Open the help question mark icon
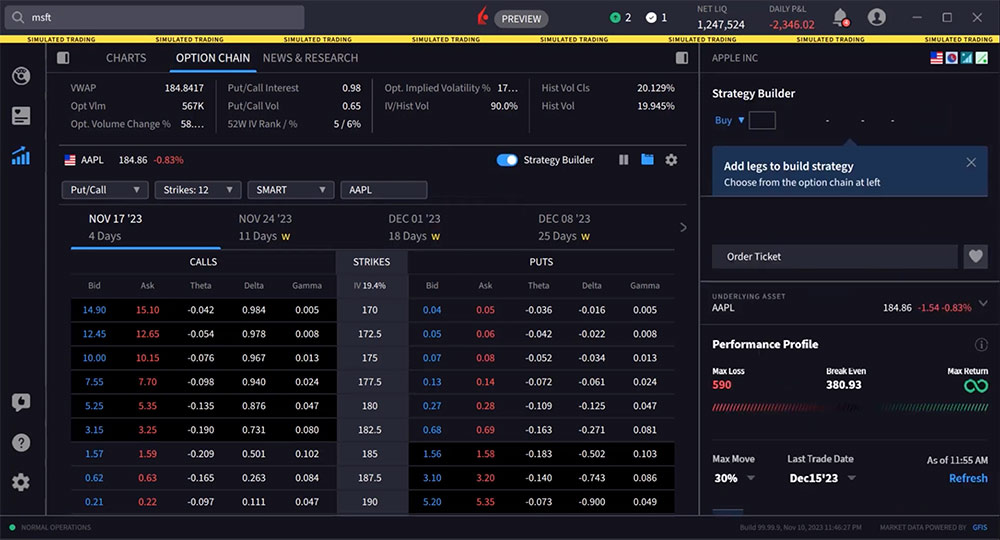The image size is (1000, 540). coord(21,442)
